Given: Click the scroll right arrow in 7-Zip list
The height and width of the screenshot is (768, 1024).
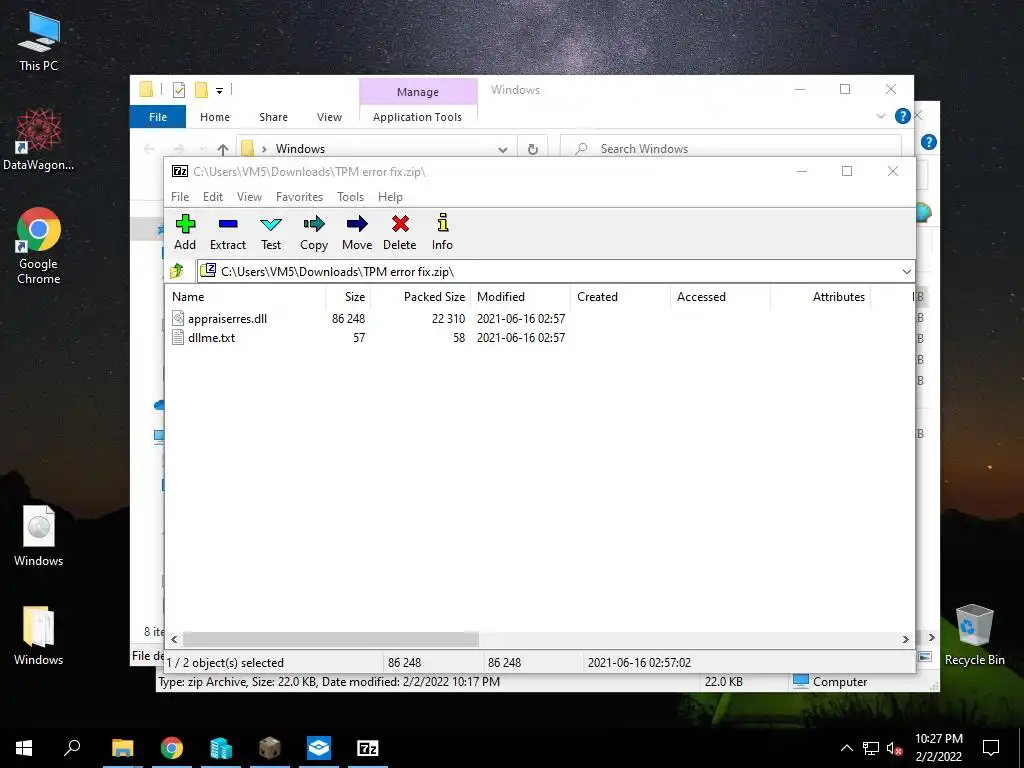Looking at the screenshot, I should click(905, 639).
